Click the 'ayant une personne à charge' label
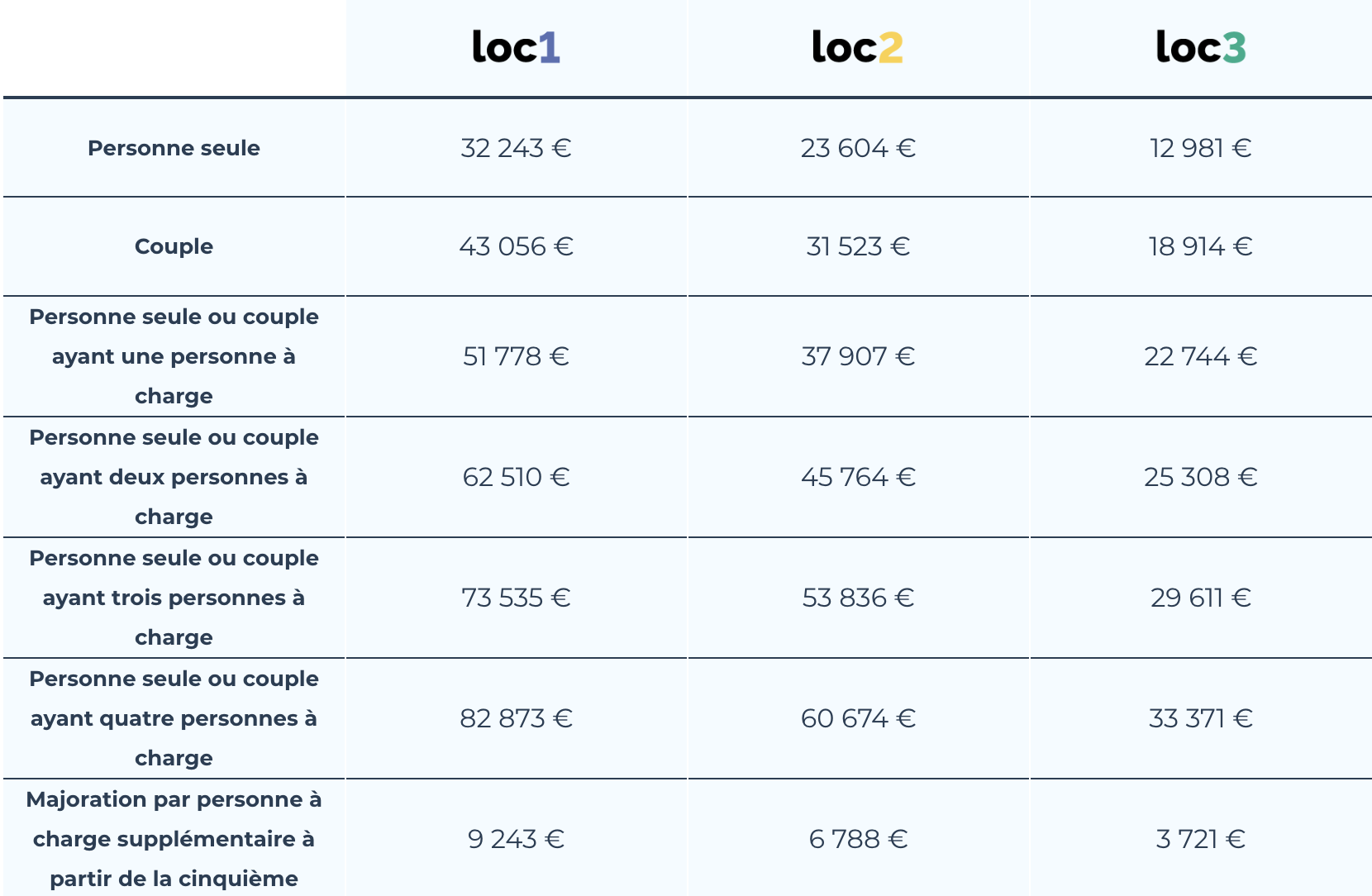 pos(174,356)
